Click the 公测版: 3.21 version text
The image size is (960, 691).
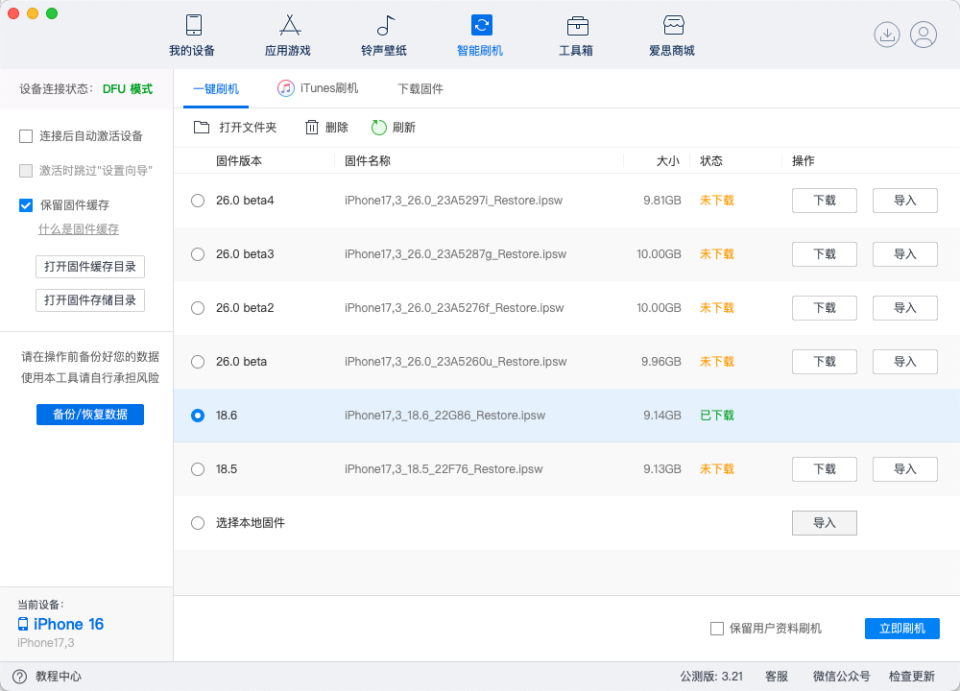pyautogui.click(x=711, y=676)
